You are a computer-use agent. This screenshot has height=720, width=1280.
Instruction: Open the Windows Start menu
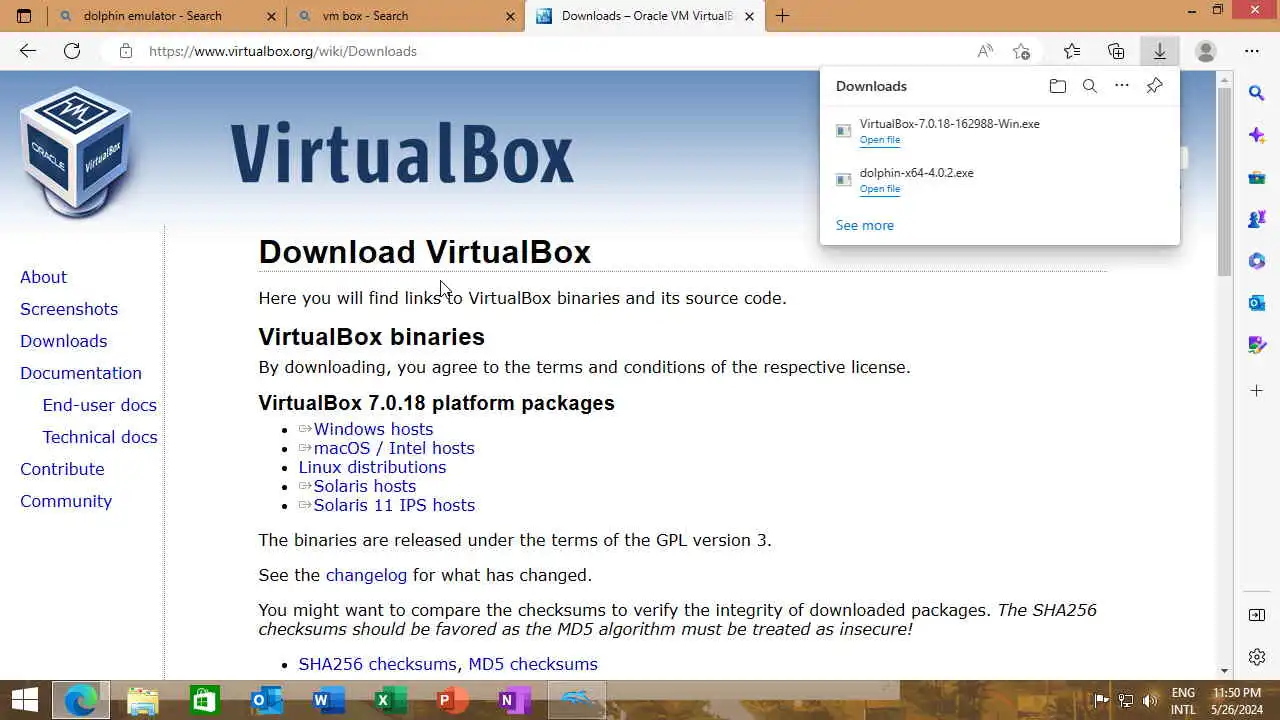tap(24, 700)
